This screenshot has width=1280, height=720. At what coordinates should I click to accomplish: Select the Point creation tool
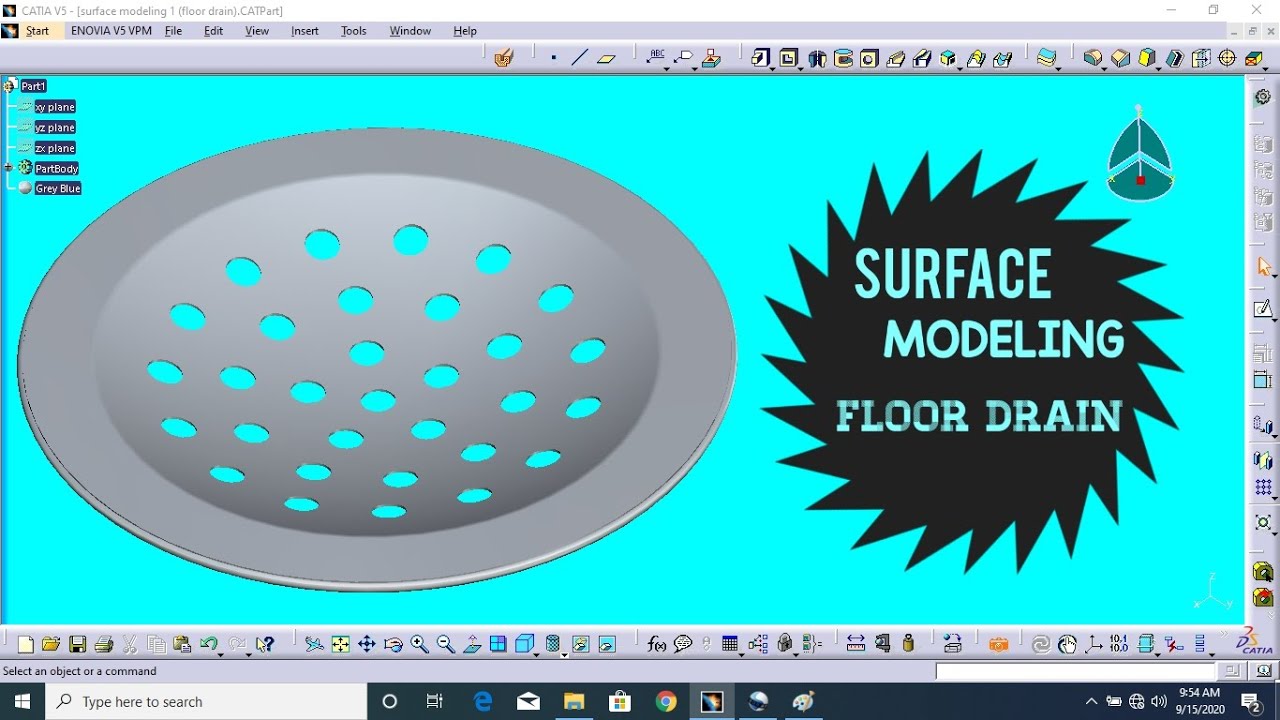(x=554, y=58)
